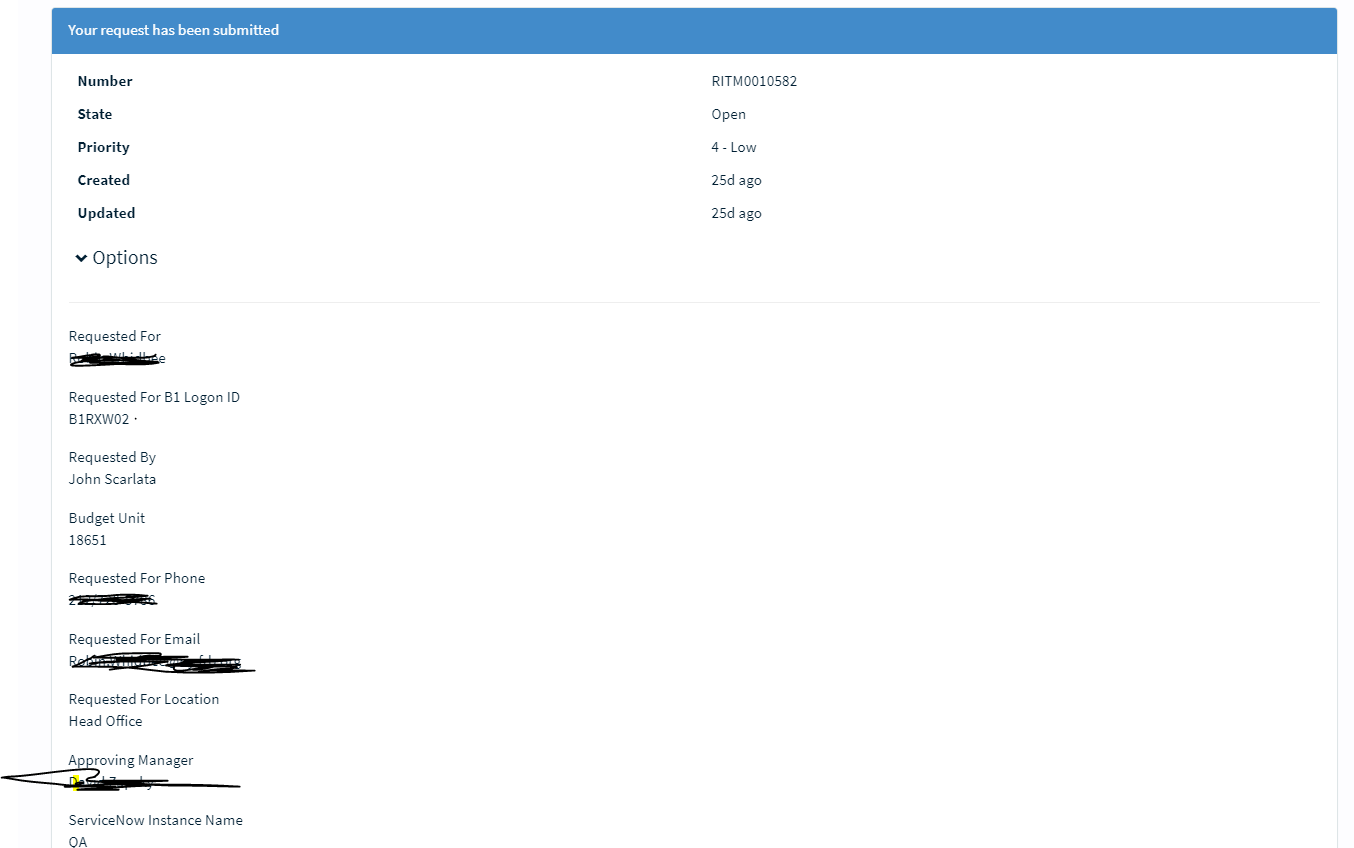The width and height of the screenshot is (1354, 848).
Task: Click the Updated timestamp field
Action: click(x=736, y=213)
